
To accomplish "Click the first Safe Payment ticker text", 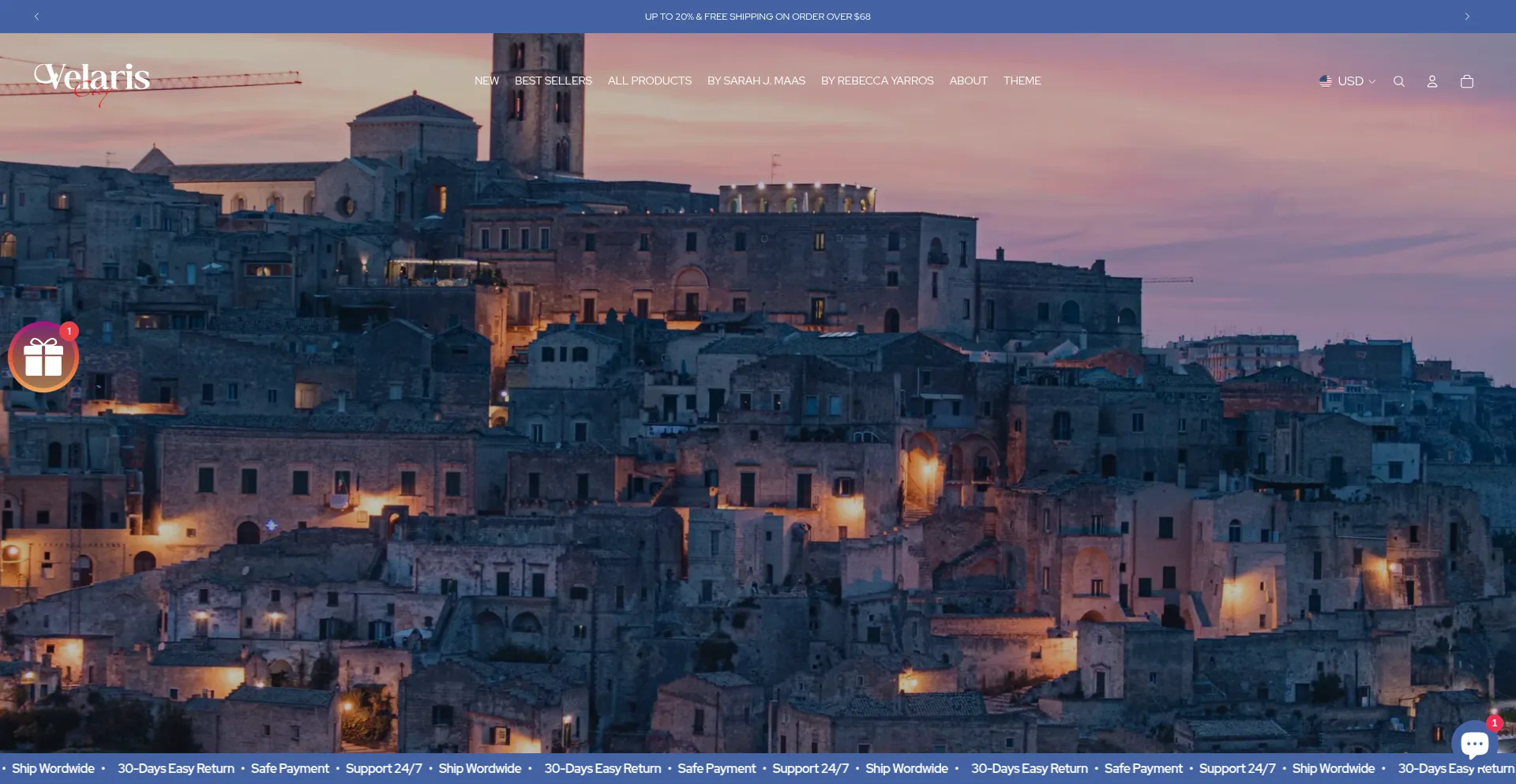I will tap(290, 768).
